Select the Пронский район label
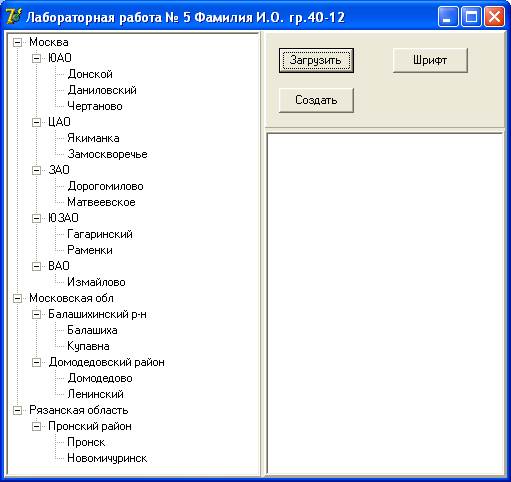Viewport: 511px width, 482px height. coord(90,426)
